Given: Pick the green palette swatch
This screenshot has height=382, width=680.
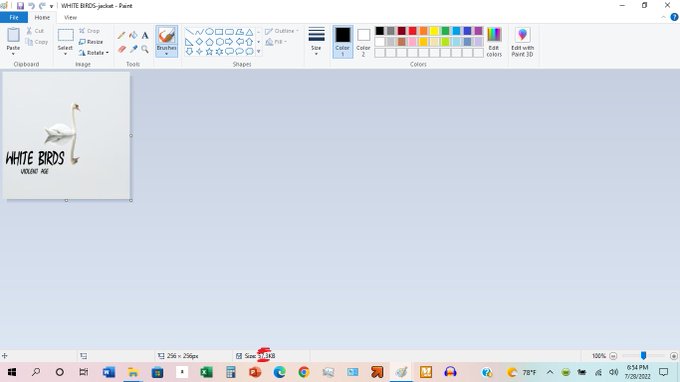Looking at the screenshot, I should click(445, 31).
